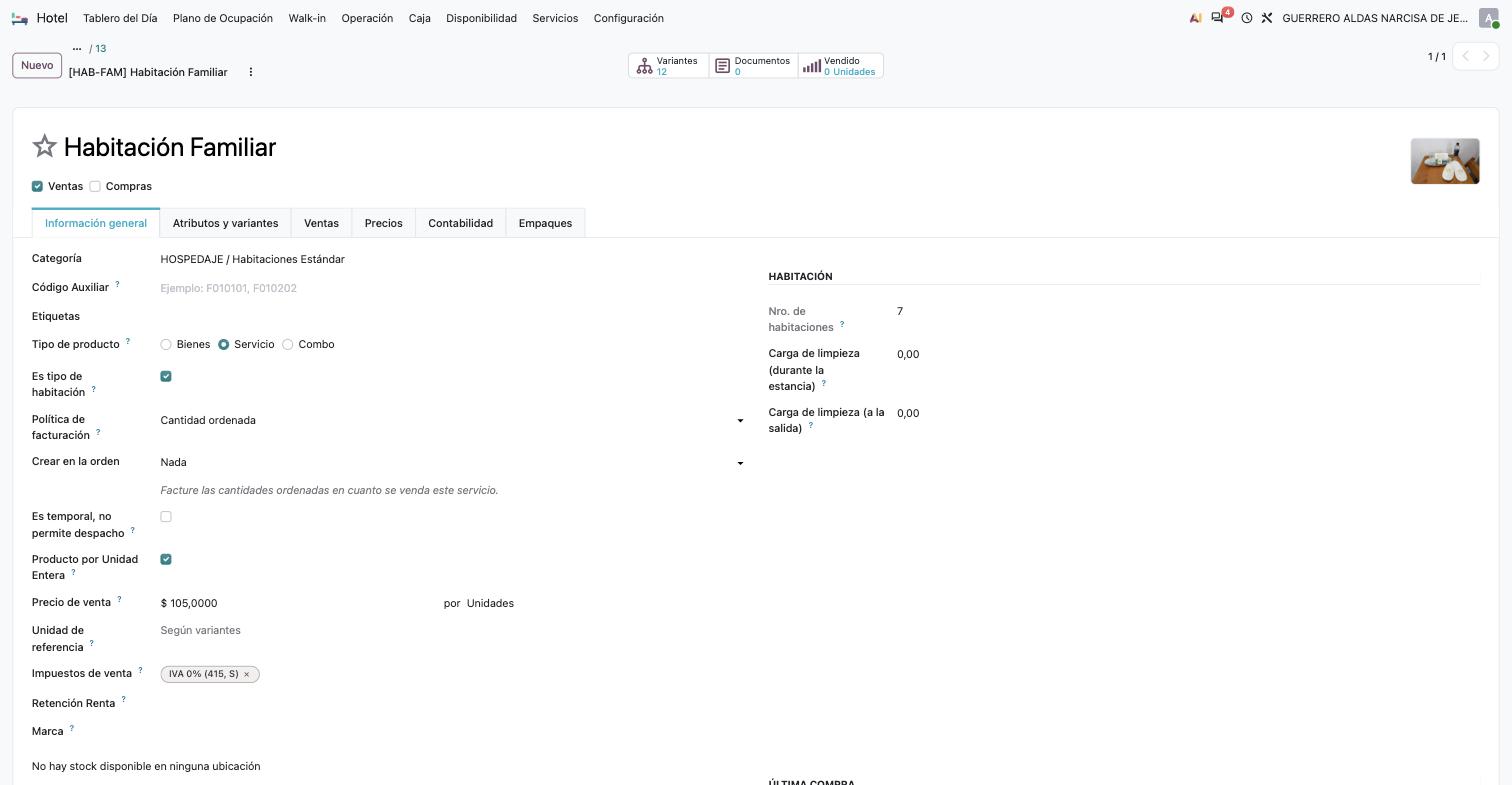Uncheck Es tipo de habitación

[x=166, y=377]
